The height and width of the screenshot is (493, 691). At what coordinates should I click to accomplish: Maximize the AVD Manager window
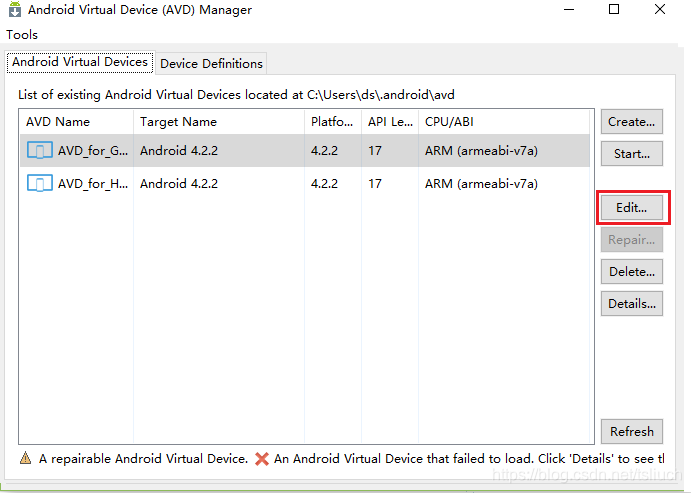pyautogui.click(x=614, y=9)
